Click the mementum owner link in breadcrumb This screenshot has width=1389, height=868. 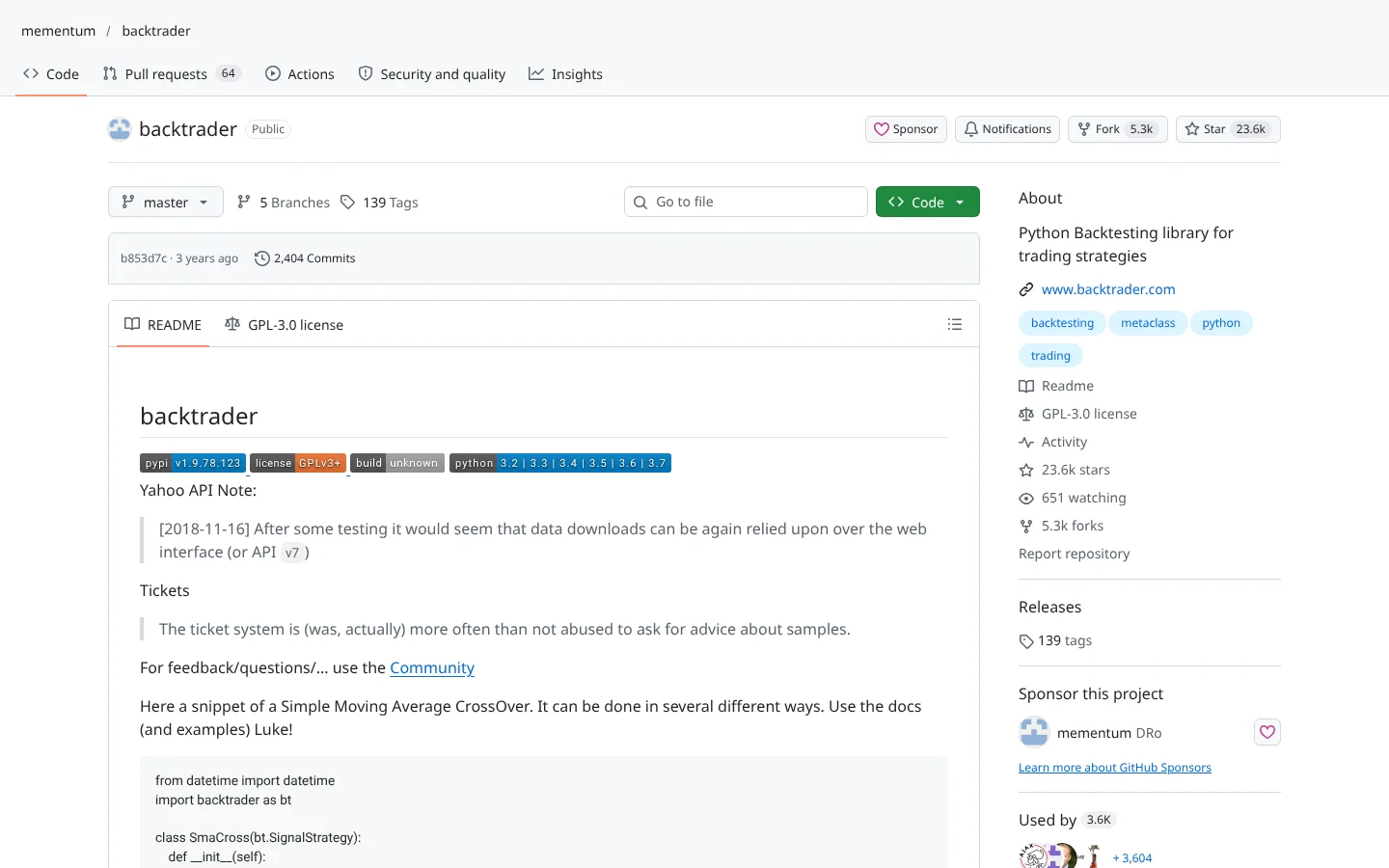click(59, 31)
